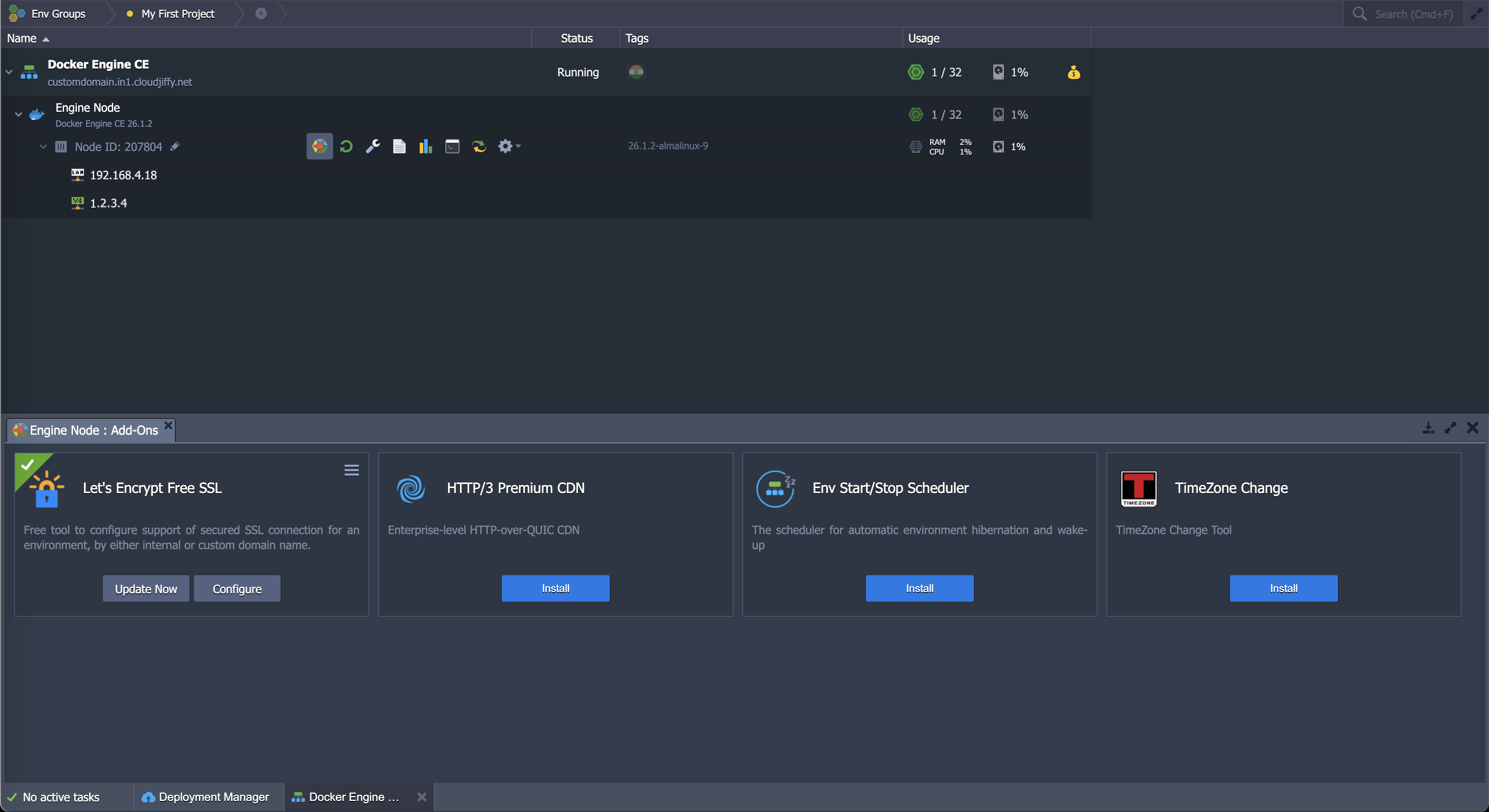Click the Status column header
The width and height of the screenshot is (1489, 812).
pyautogui.click(x=576, y=38)
